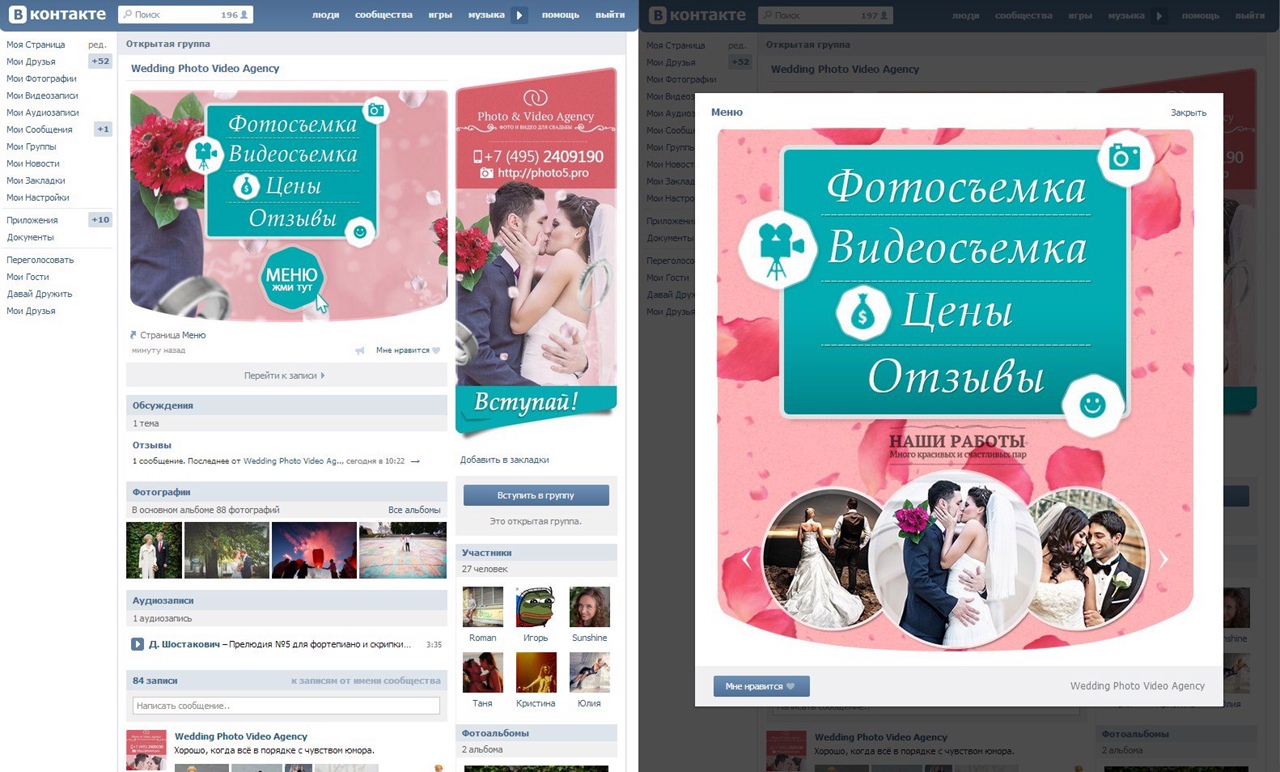Click the Написать сообщение input field
The width and height of the screenshot is (1280, 772).
286,706
